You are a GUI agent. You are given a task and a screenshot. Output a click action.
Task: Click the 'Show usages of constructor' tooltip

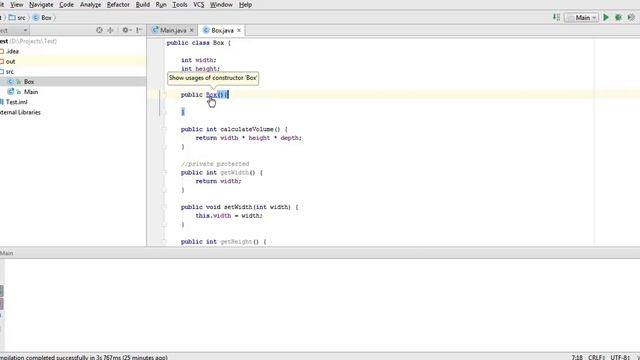pyautogui.click(x=213, y=78)
